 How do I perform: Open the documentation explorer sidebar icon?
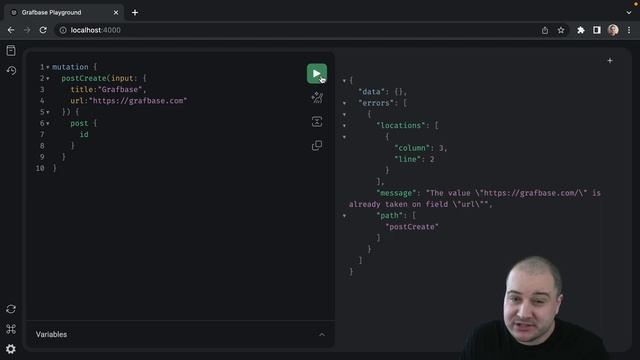click(x=11, y=51)
